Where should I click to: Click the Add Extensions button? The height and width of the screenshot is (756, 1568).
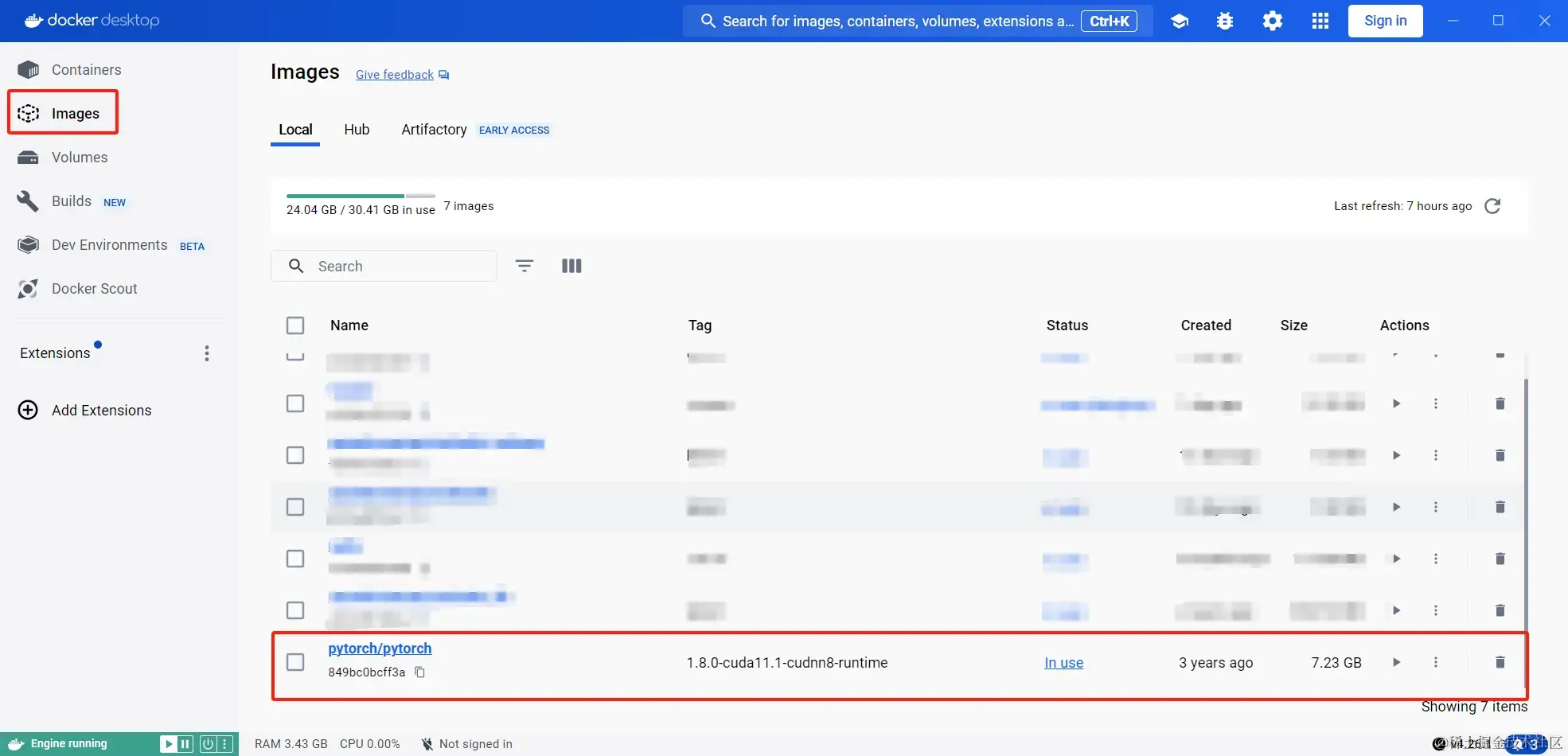85,411
